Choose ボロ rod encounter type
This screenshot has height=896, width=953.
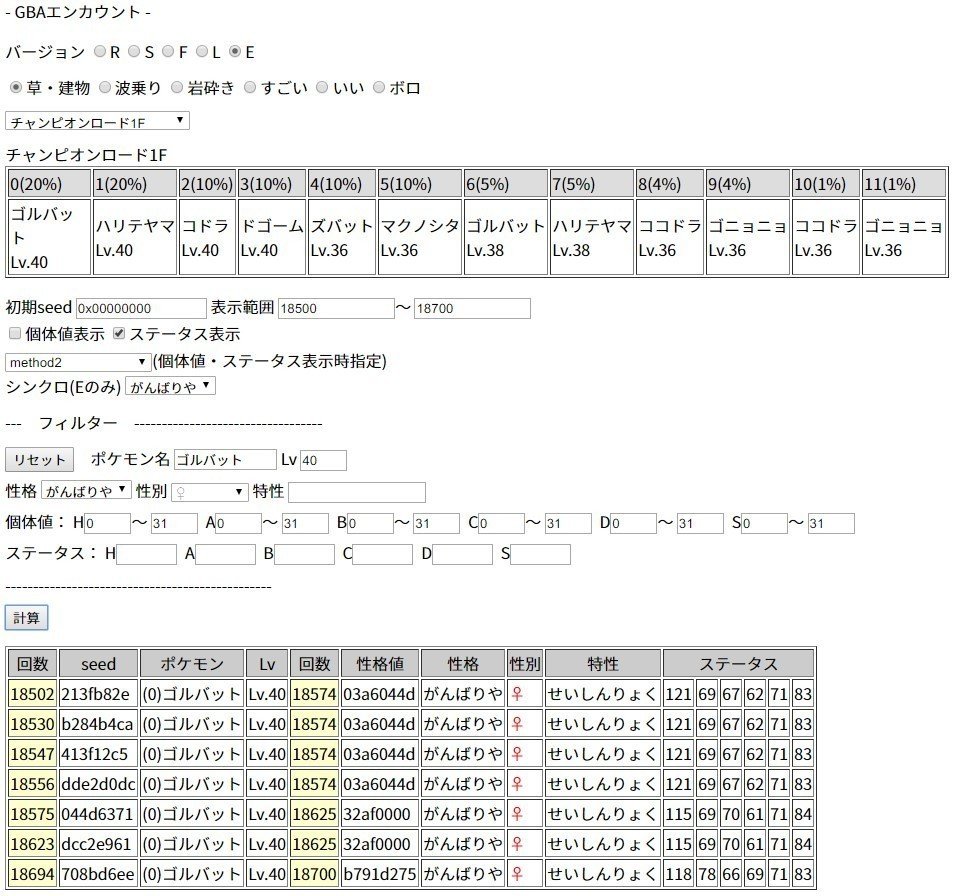(379, 88)
